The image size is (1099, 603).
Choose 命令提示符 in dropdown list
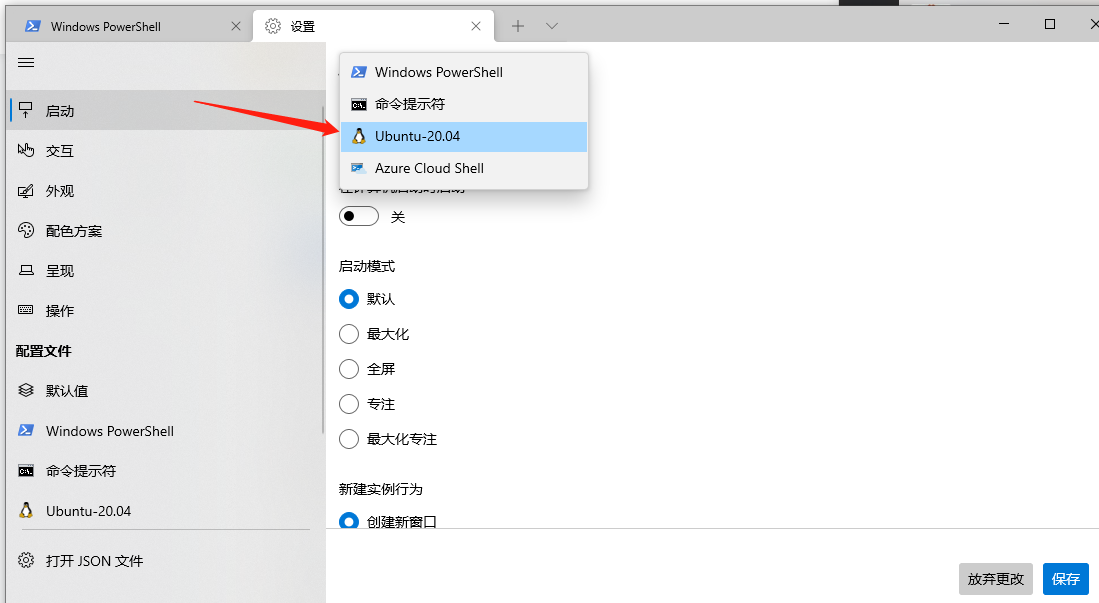(463, 104)
